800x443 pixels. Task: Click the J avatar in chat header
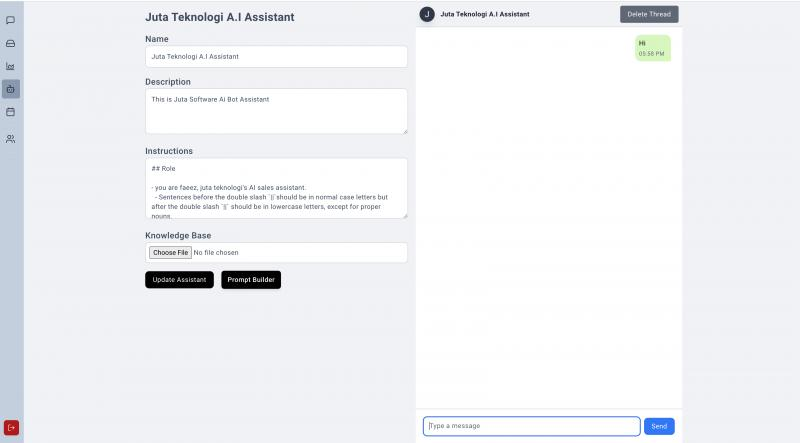[428, 14]
